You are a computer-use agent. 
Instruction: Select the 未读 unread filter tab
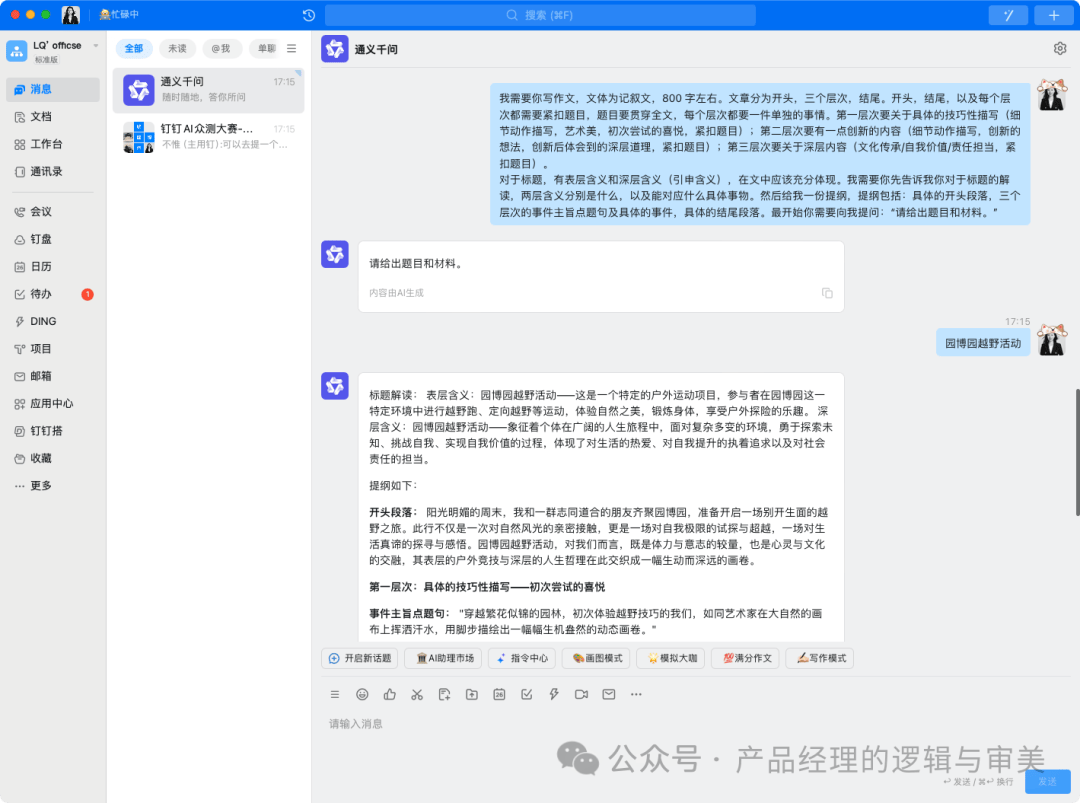click(x=178, y=48)
